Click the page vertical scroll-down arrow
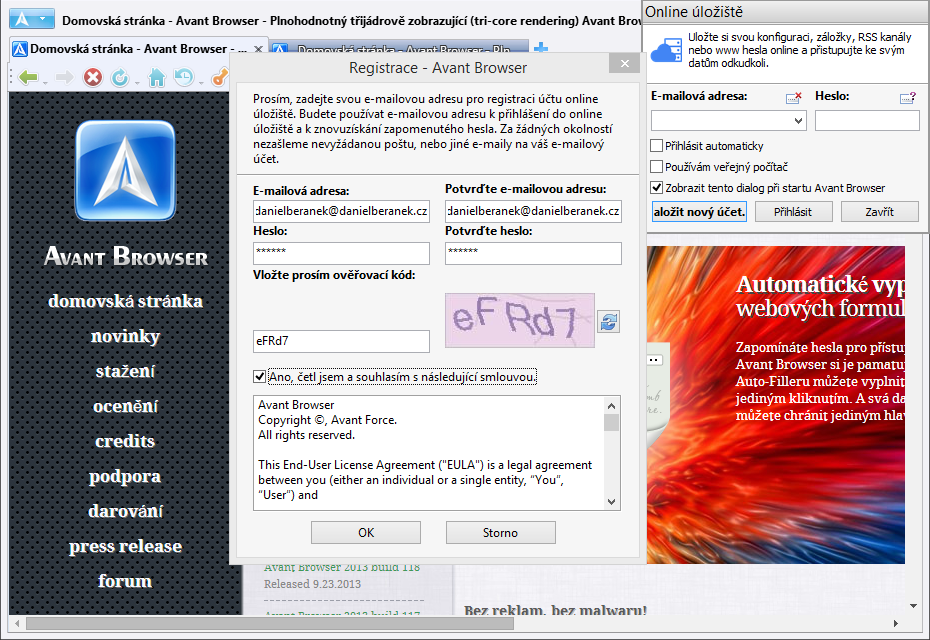 coord(913,606)
